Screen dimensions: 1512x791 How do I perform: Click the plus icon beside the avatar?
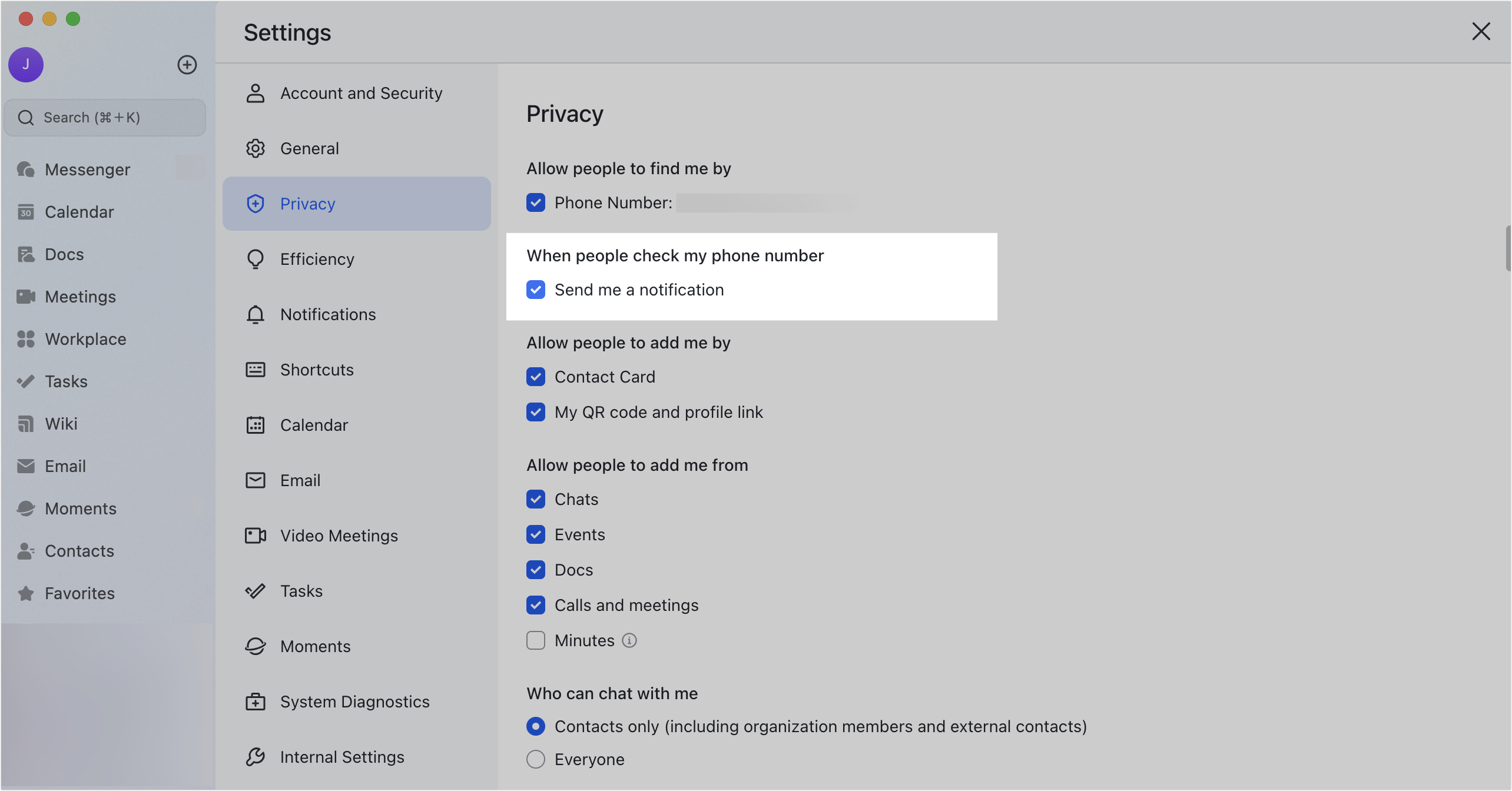187,65
